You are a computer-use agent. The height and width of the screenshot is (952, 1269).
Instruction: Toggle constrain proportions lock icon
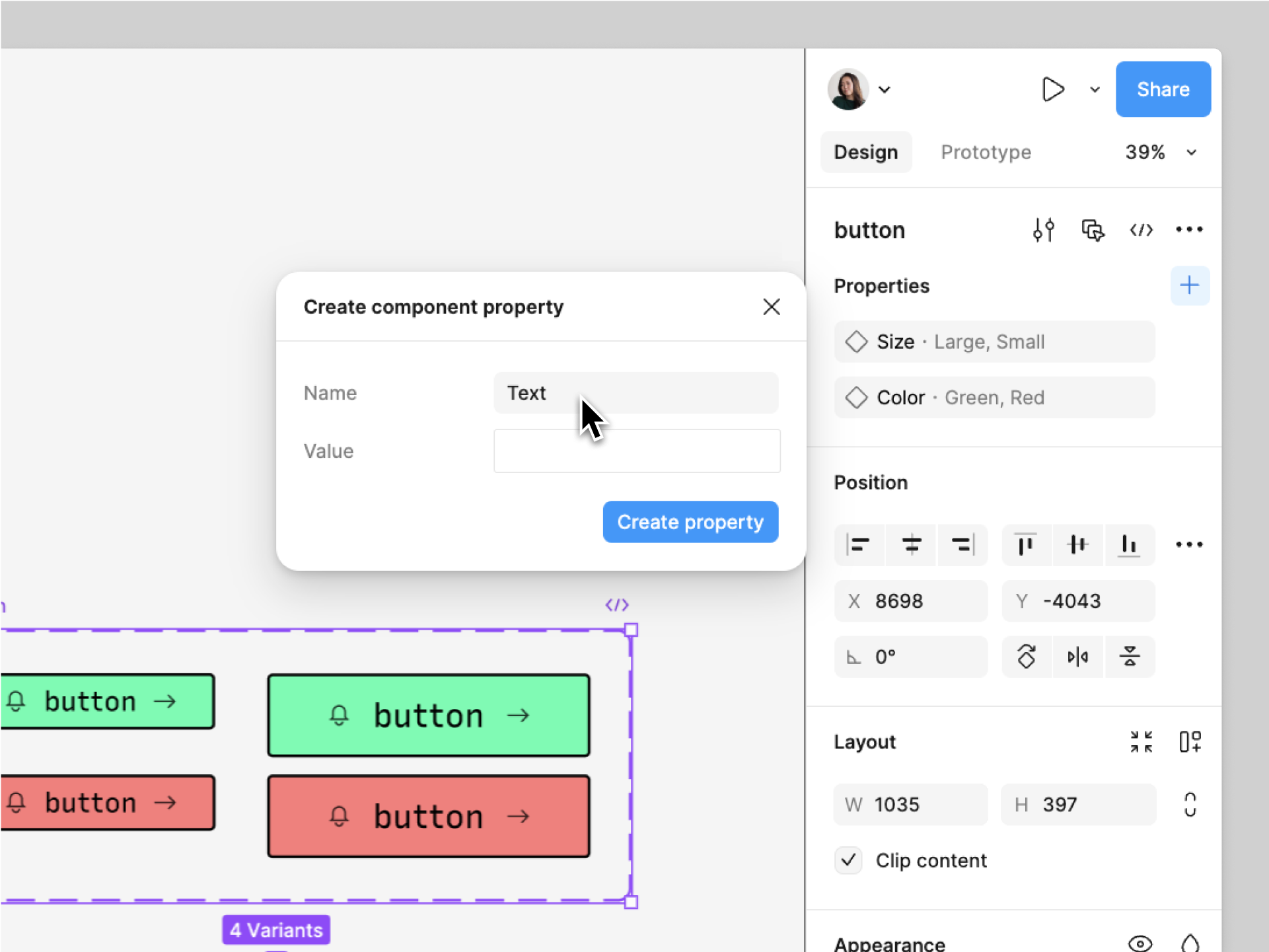click(1189, 805)
